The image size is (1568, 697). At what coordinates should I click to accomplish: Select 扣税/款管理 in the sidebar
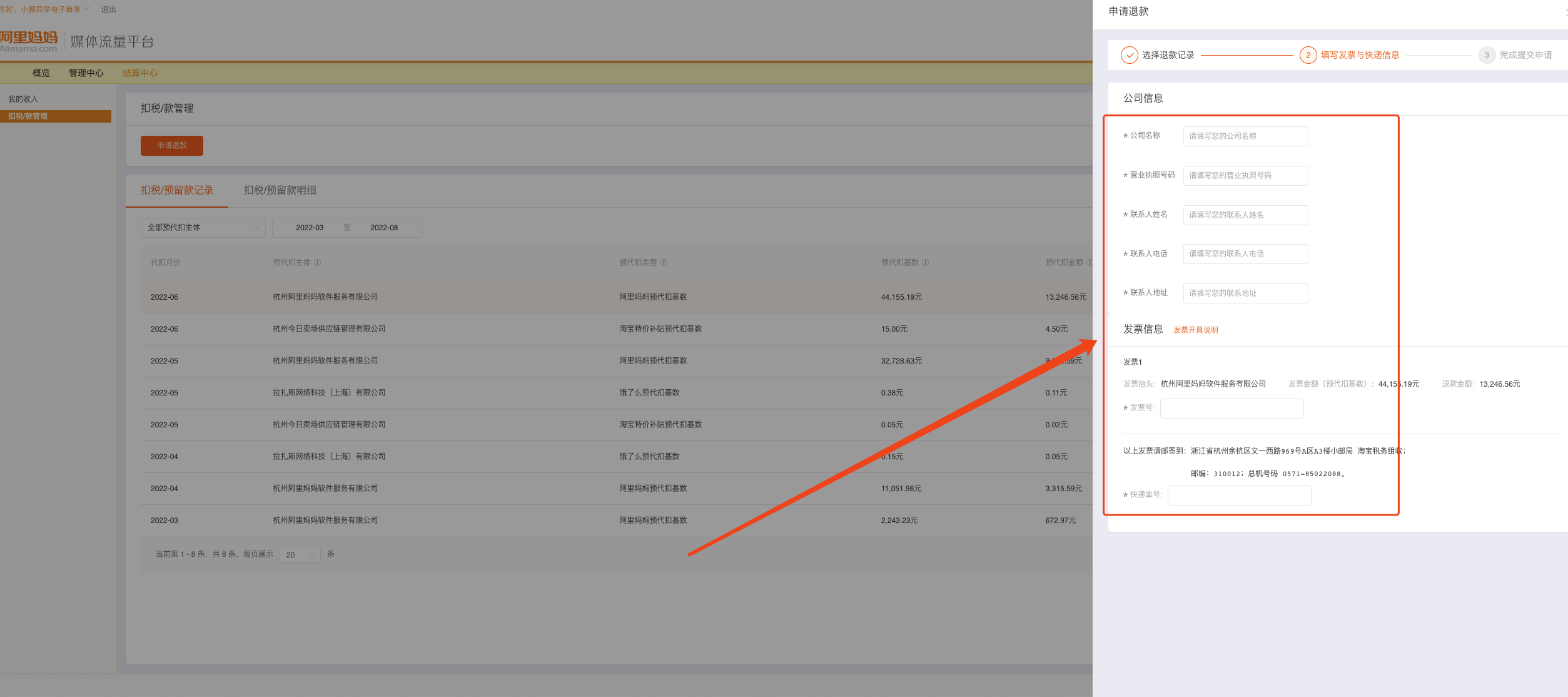(x=56, y=116)
